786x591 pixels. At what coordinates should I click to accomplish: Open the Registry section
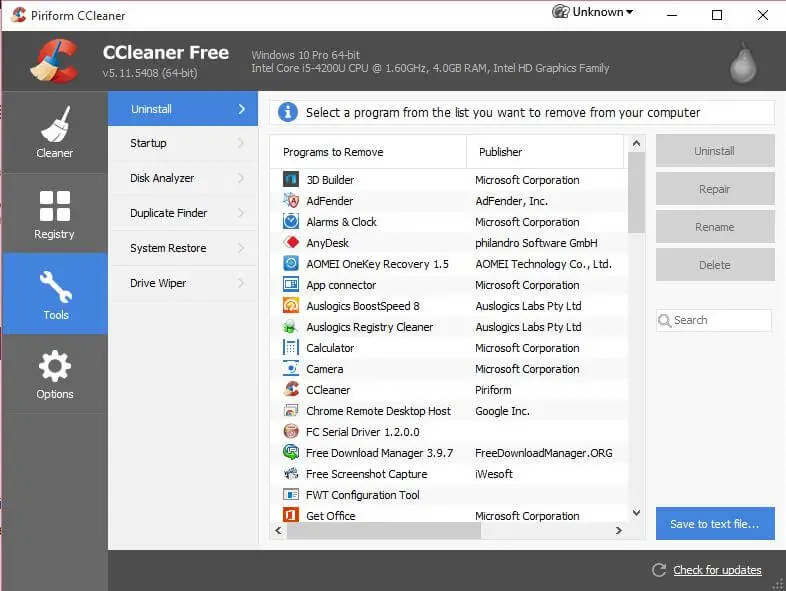(x=55, y=214)
